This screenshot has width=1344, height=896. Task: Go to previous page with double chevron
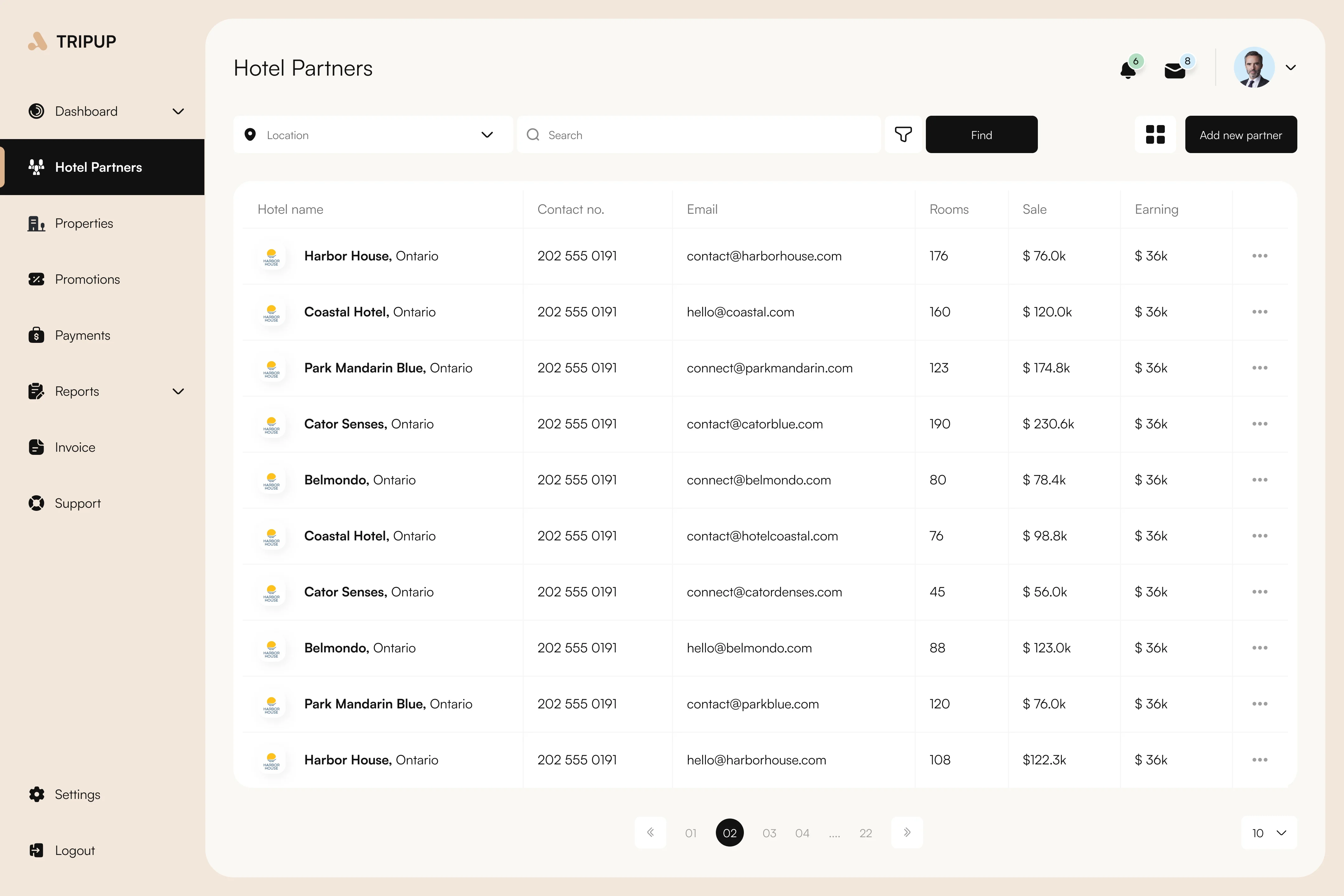[x=650, y=833]
